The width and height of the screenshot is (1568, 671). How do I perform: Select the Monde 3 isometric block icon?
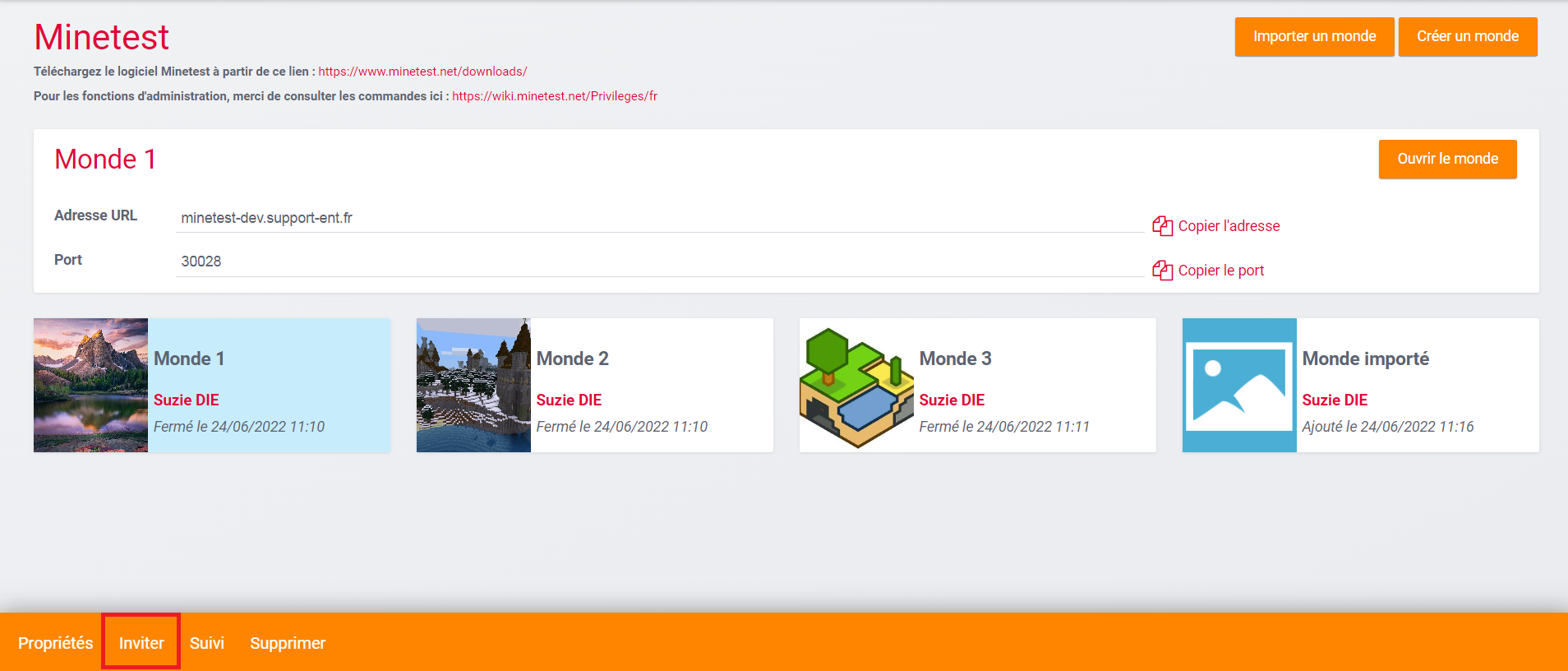click(856, 386)
